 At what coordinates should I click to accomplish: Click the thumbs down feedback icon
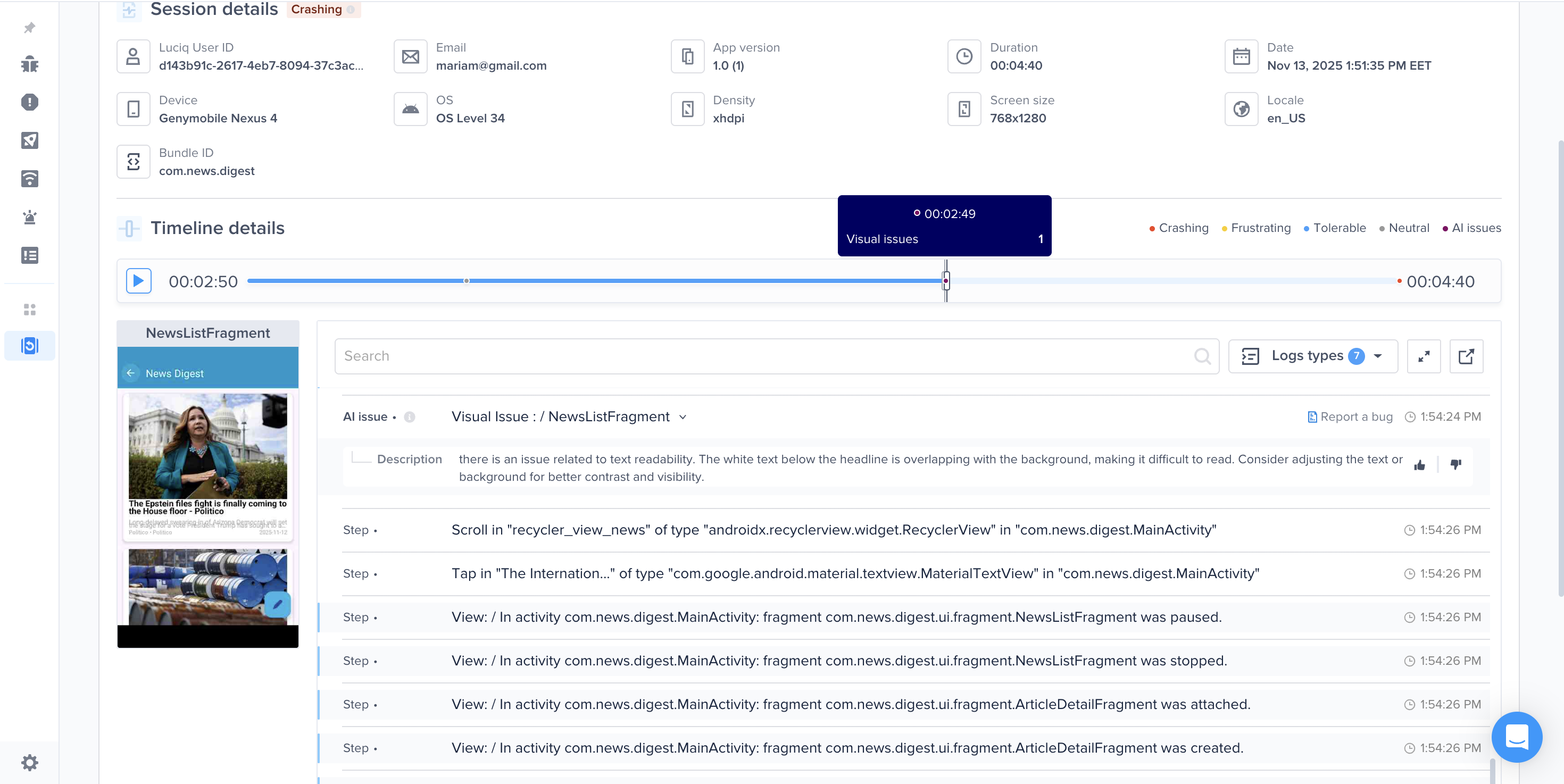pyautogui.click(x=1455, y=465)
